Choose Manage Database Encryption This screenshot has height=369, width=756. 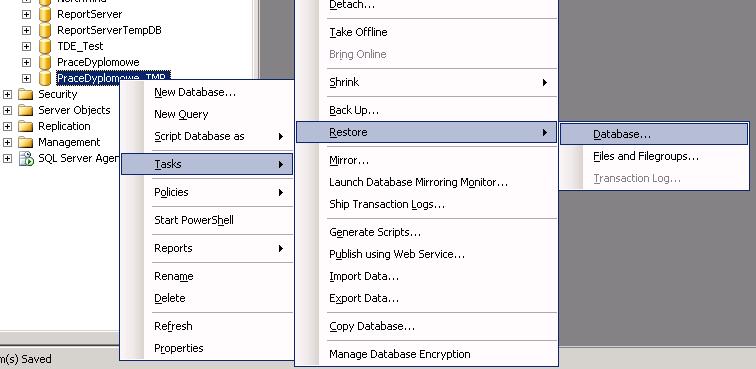point(426,354)
